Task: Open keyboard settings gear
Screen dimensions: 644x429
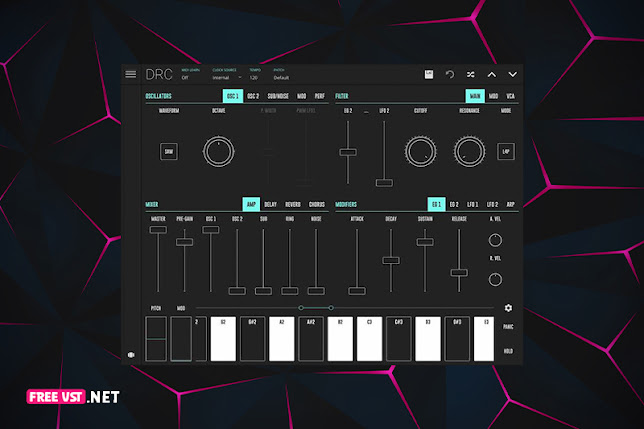Action: [x=508, y=308]
